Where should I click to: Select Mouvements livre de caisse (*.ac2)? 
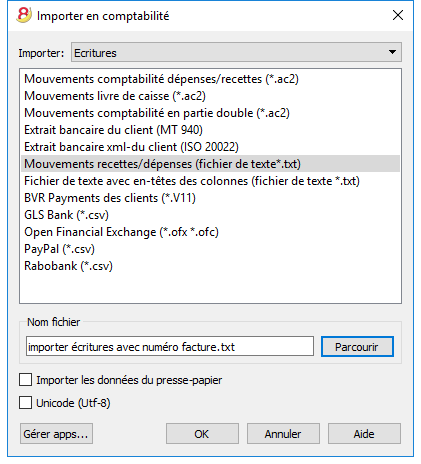115,96
